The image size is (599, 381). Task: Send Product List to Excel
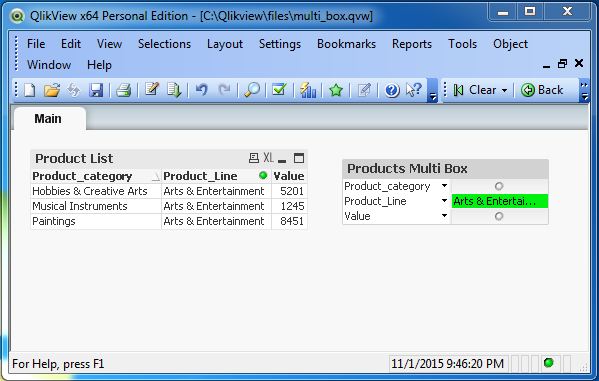(268, 158)
